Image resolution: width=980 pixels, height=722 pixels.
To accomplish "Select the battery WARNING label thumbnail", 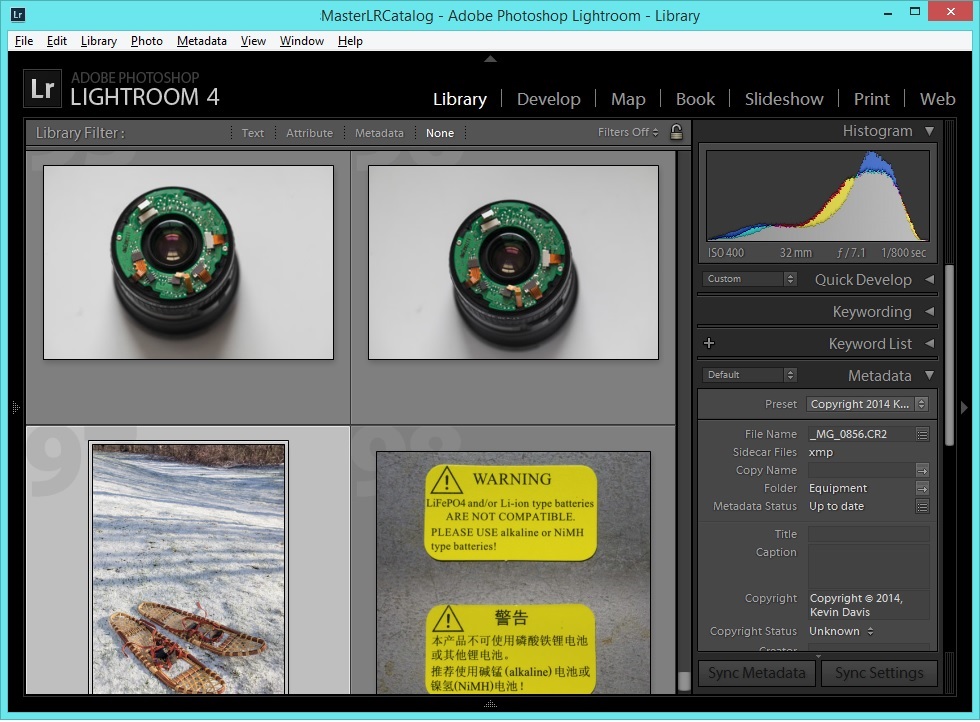I will tap(513, 572).
